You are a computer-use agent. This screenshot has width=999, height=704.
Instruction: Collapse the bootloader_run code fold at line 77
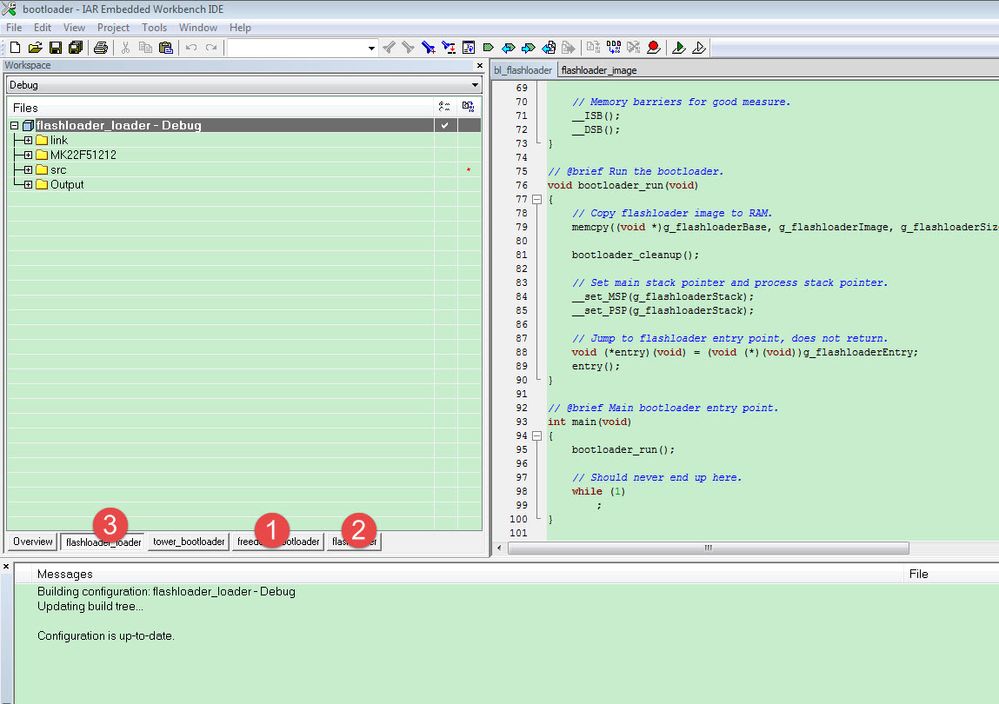click(x=537, y=199)
